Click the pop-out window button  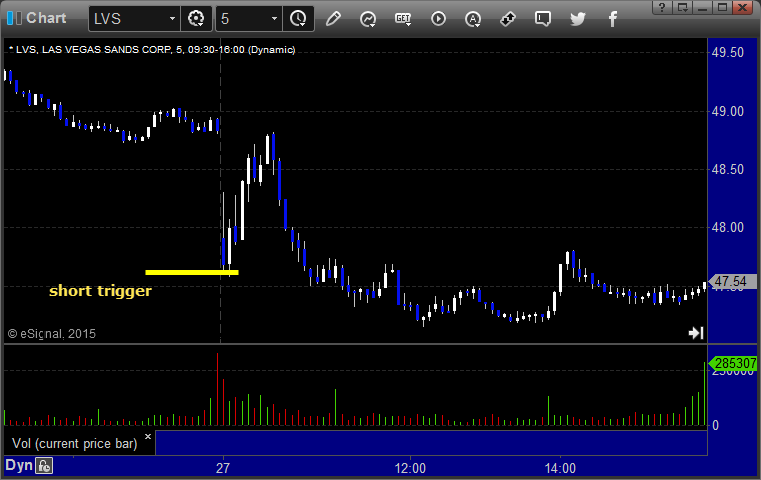click(x=682, y=7)
